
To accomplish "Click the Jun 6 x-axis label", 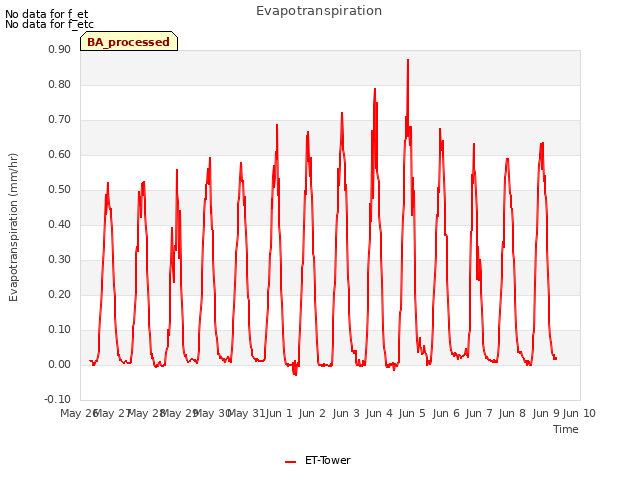I will click(x=446, y=413).
